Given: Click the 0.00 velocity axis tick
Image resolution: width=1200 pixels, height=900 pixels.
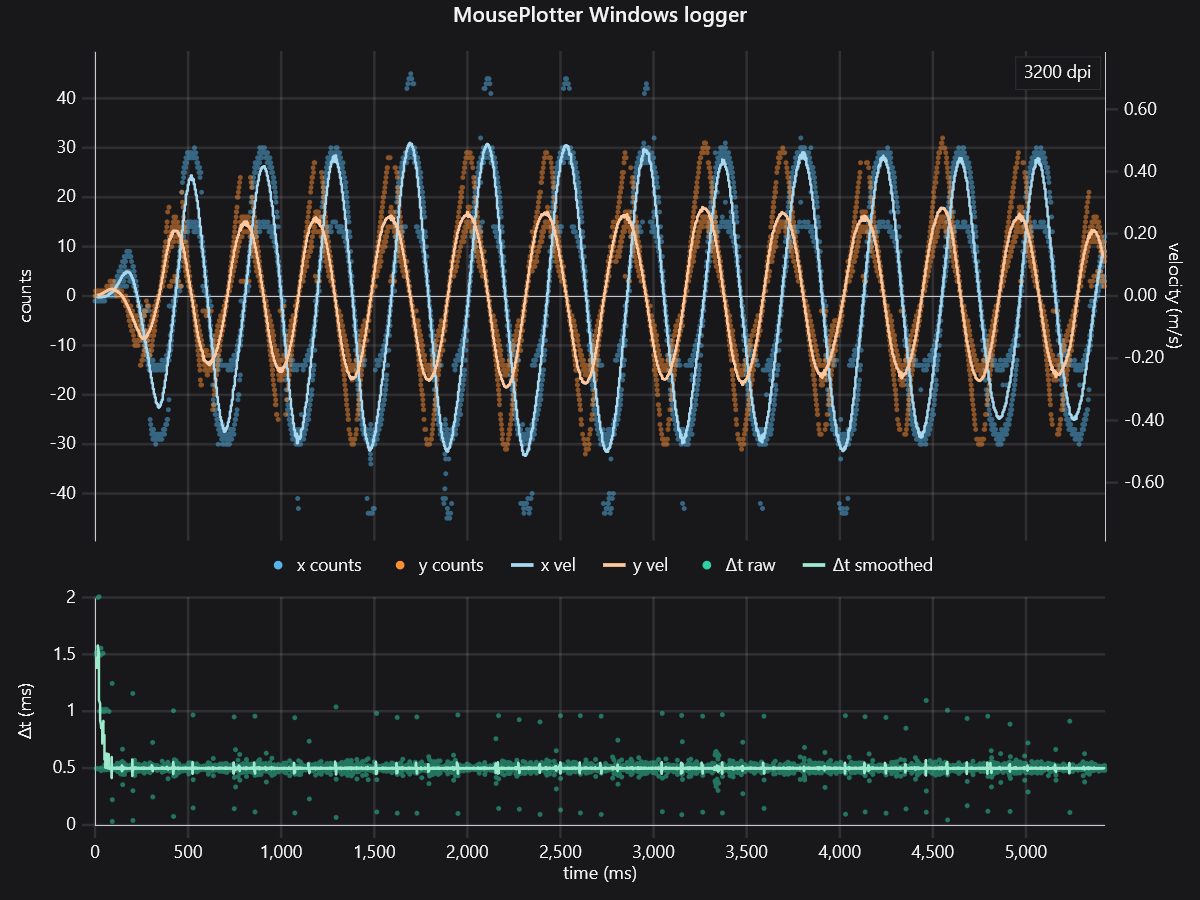Looking at the screenshot, I should tap(1138, 295).
